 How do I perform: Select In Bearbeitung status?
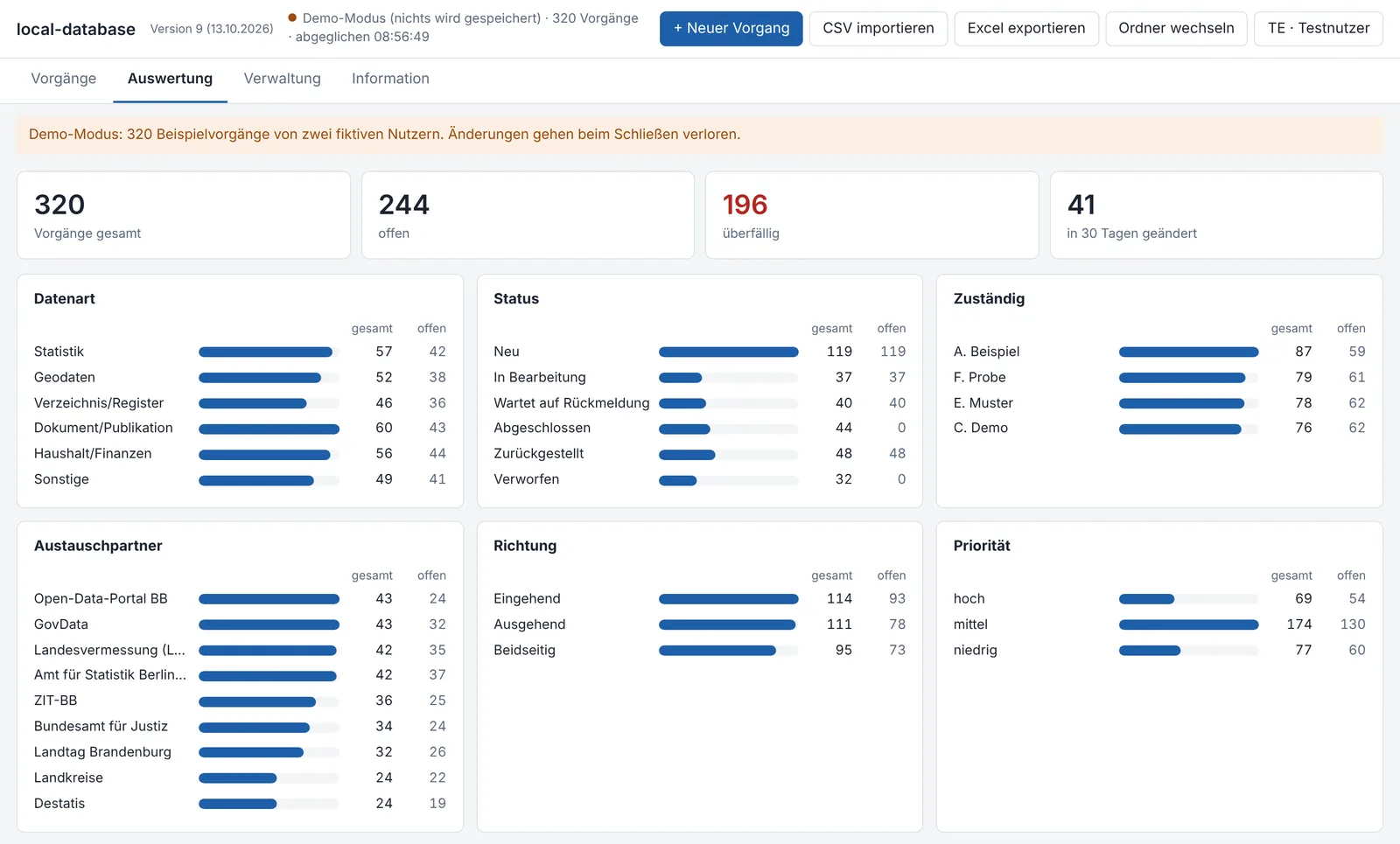[699, 377]
